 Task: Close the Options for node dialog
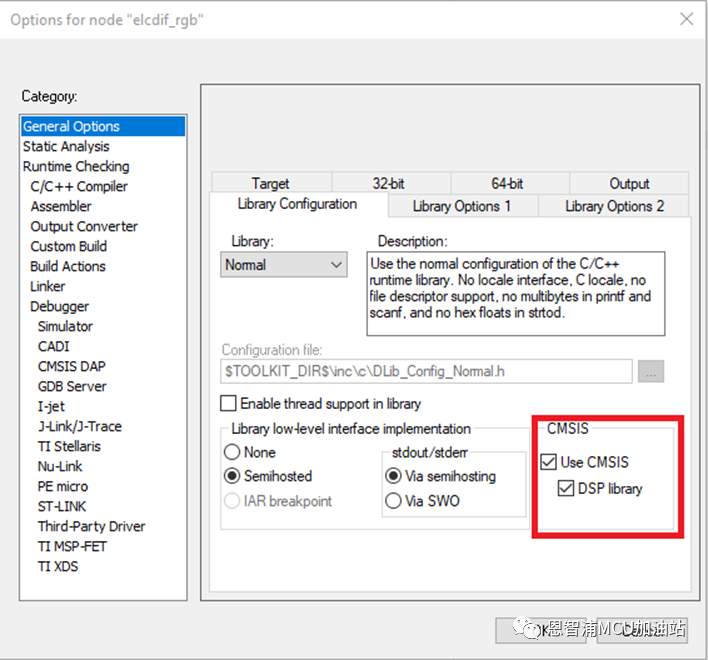(x=686, y=19)
